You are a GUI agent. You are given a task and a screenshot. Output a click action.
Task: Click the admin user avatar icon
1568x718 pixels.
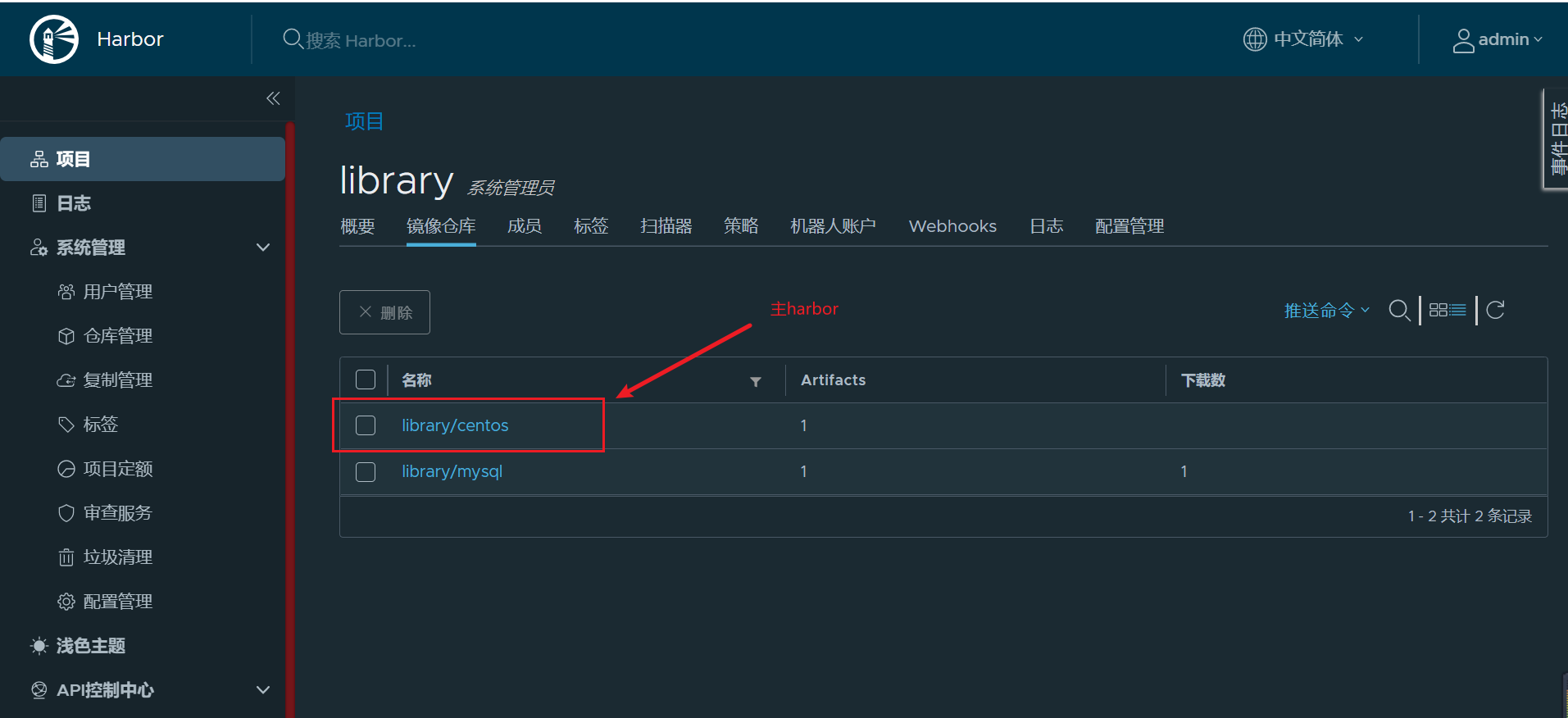tap(1463, 40)
